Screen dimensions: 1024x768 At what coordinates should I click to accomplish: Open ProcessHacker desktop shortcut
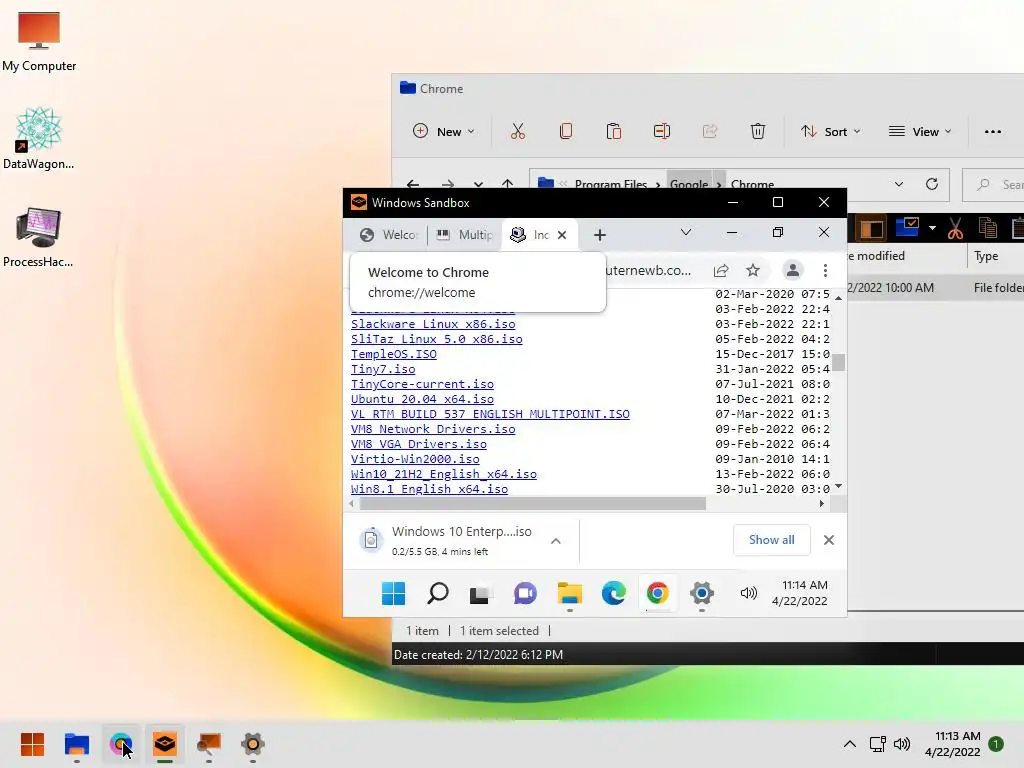(x=39, y=236)
